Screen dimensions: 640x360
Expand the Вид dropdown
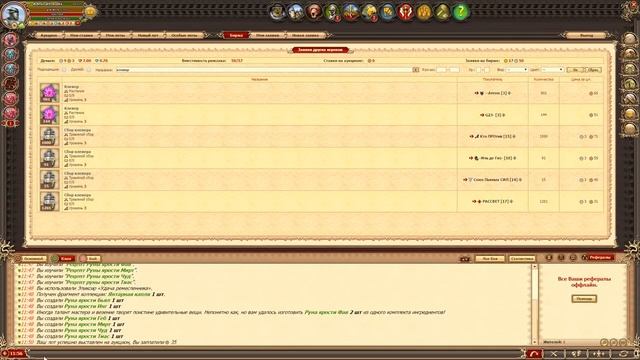coord(517,70)
